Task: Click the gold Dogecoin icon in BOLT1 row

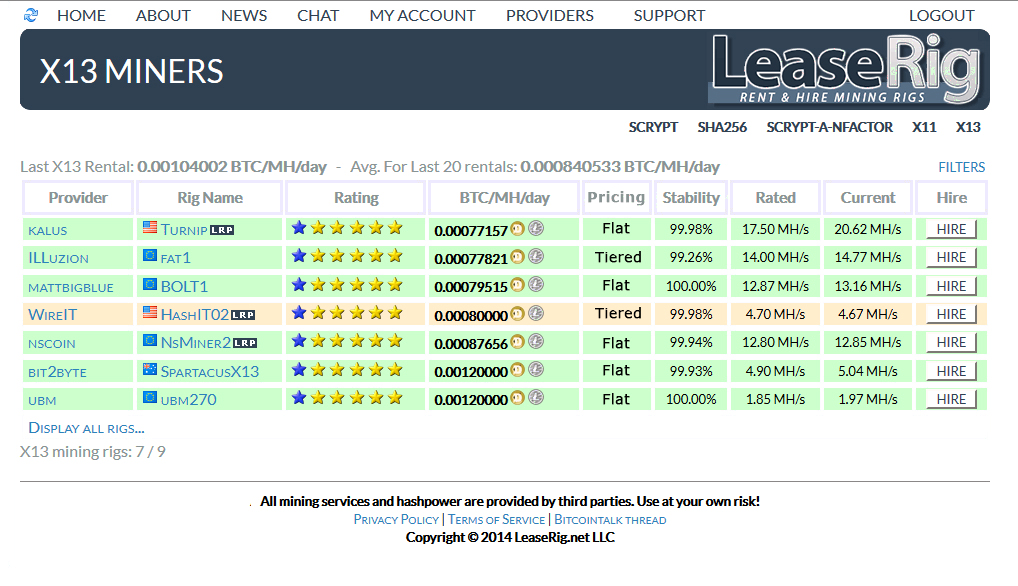Action: pos(517,285)
